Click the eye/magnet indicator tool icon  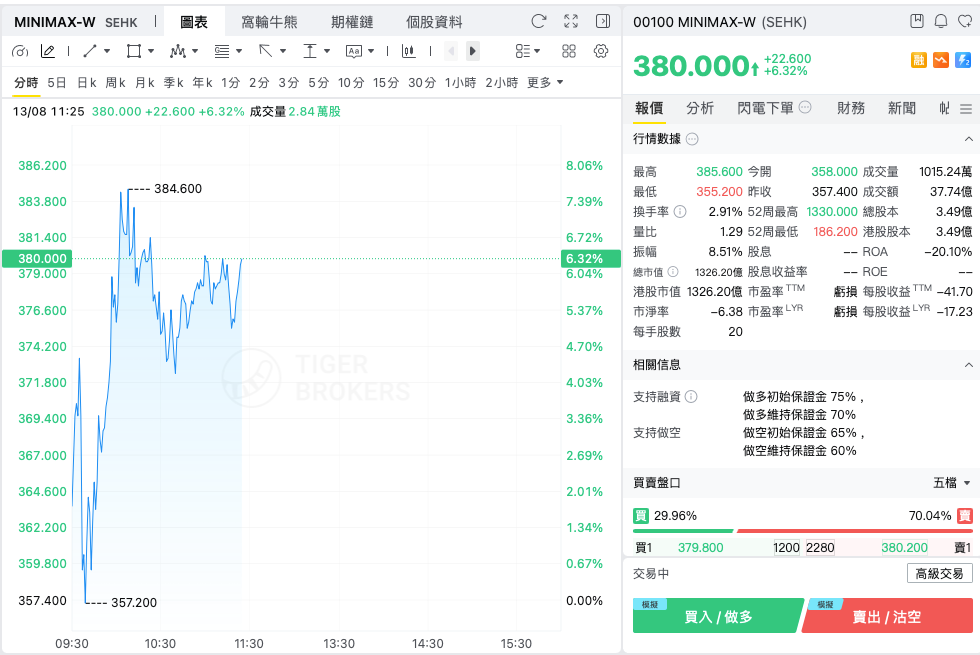coord(20,51)
